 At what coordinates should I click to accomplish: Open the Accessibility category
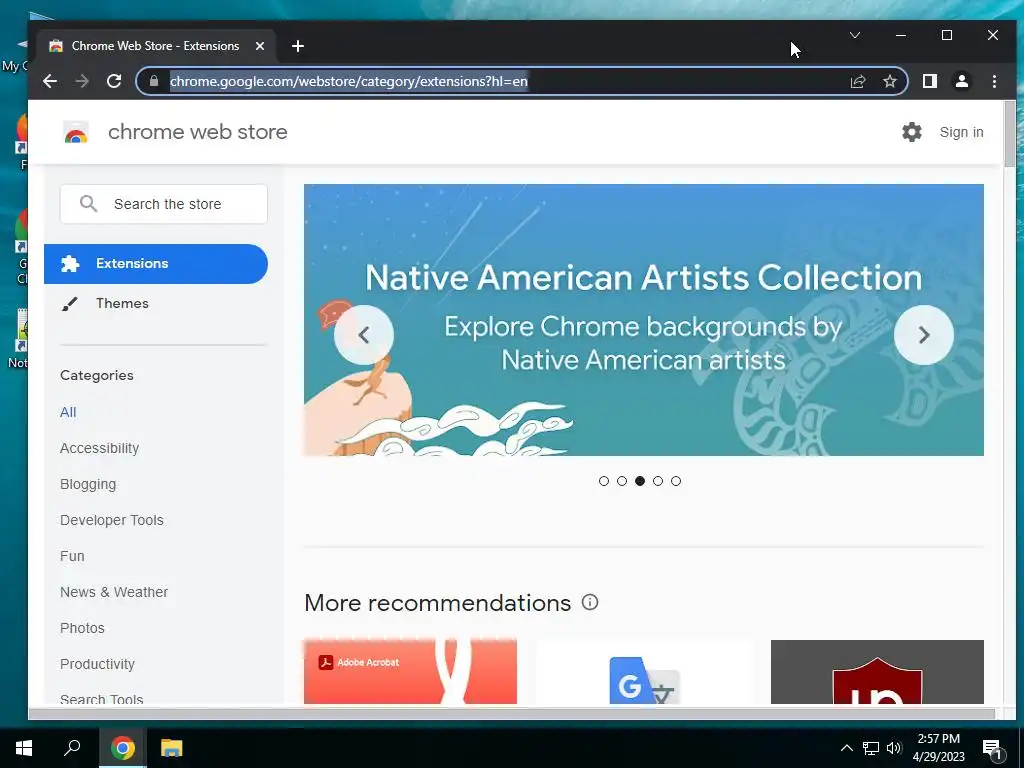click(x=99, y=448)
